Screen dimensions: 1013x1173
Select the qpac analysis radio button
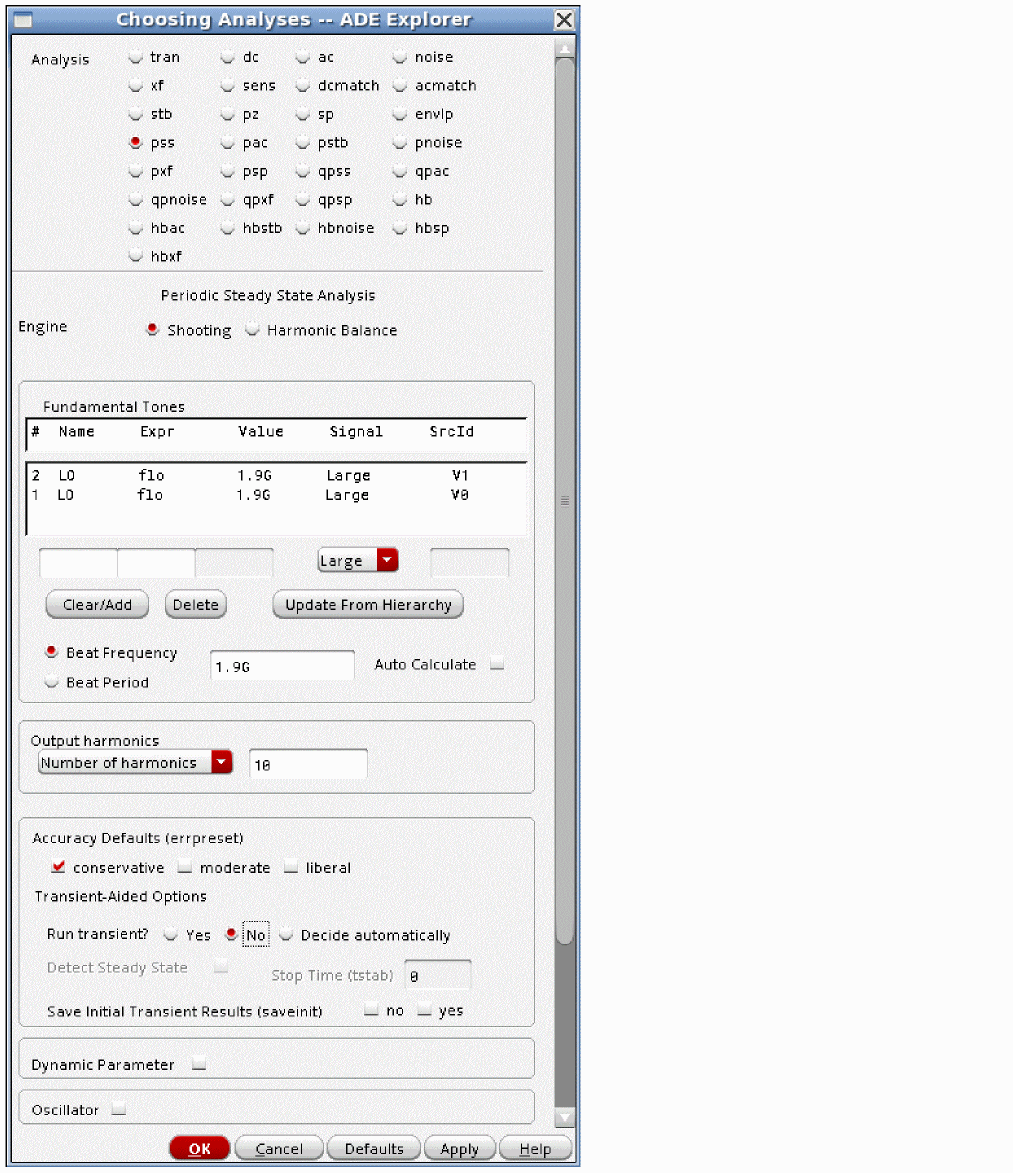[x=400, y=171]
